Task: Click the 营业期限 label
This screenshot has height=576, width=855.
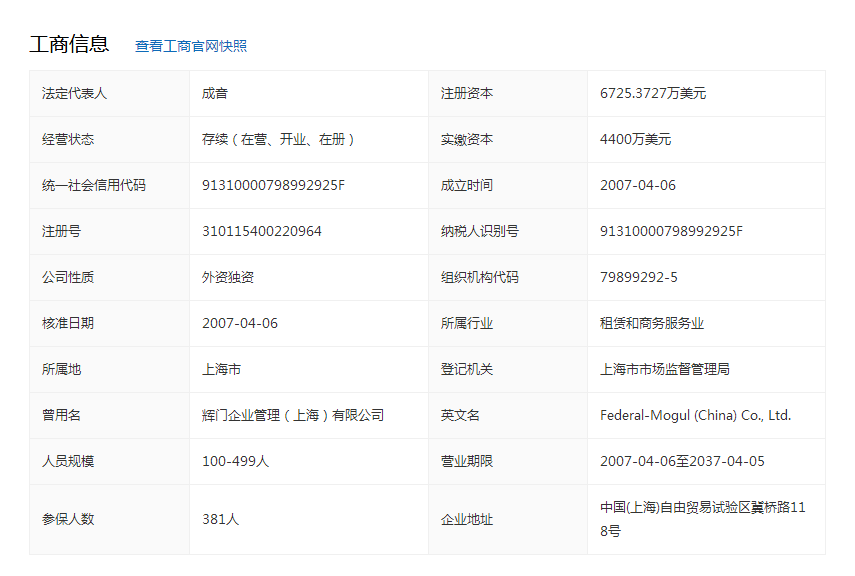Action: (467, 461)
